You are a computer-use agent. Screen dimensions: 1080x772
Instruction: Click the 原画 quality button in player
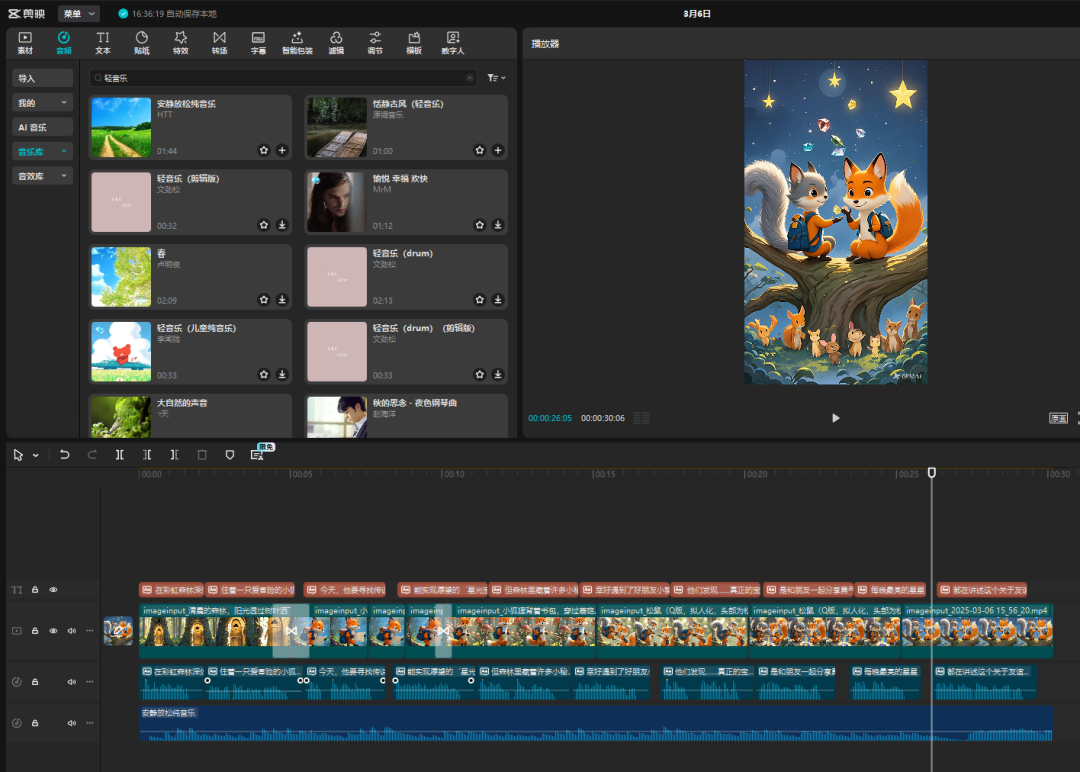point(1058,418)
